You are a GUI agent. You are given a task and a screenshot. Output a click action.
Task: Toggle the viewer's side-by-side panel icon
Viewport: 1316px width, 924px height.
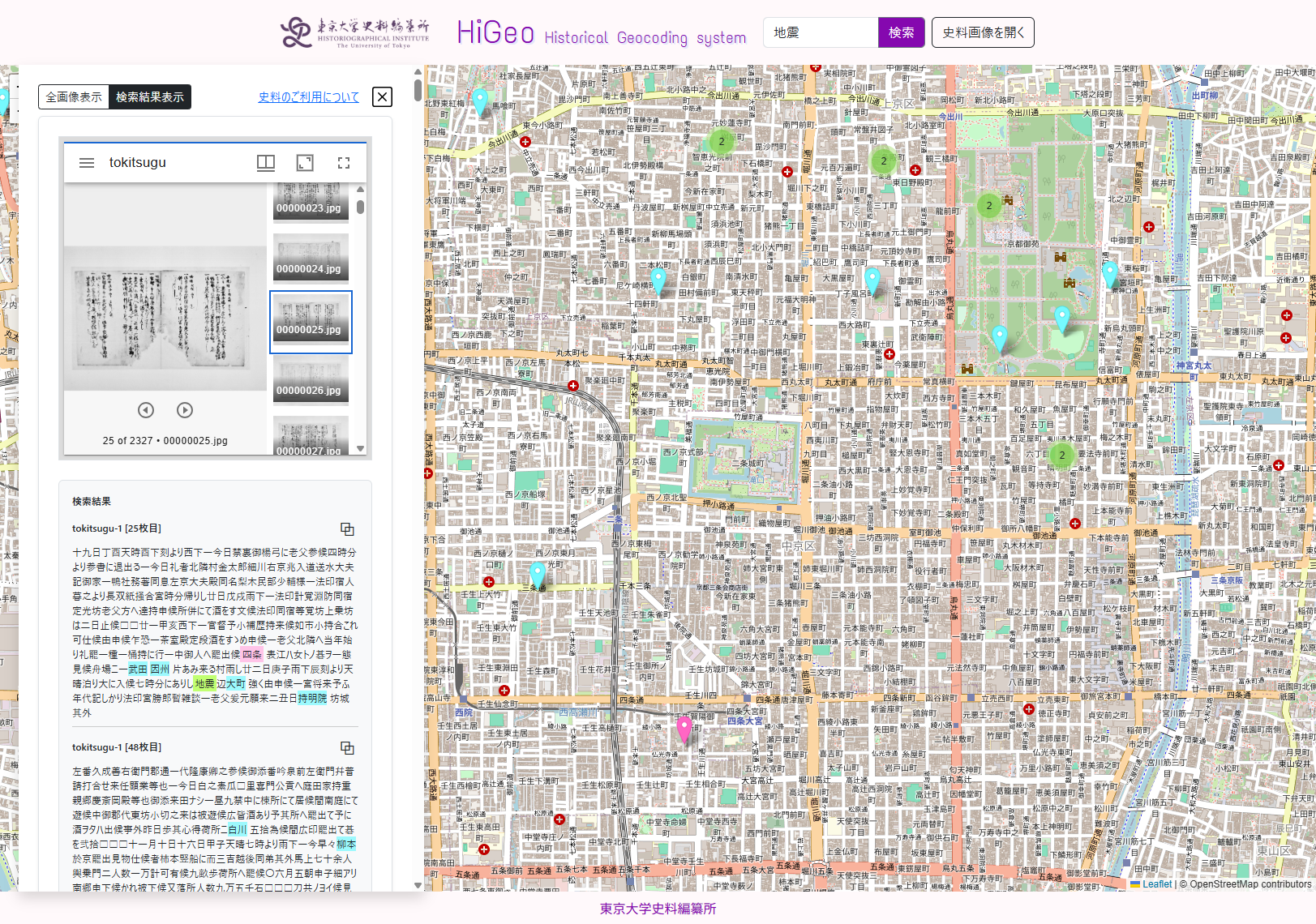pos(266,163)
